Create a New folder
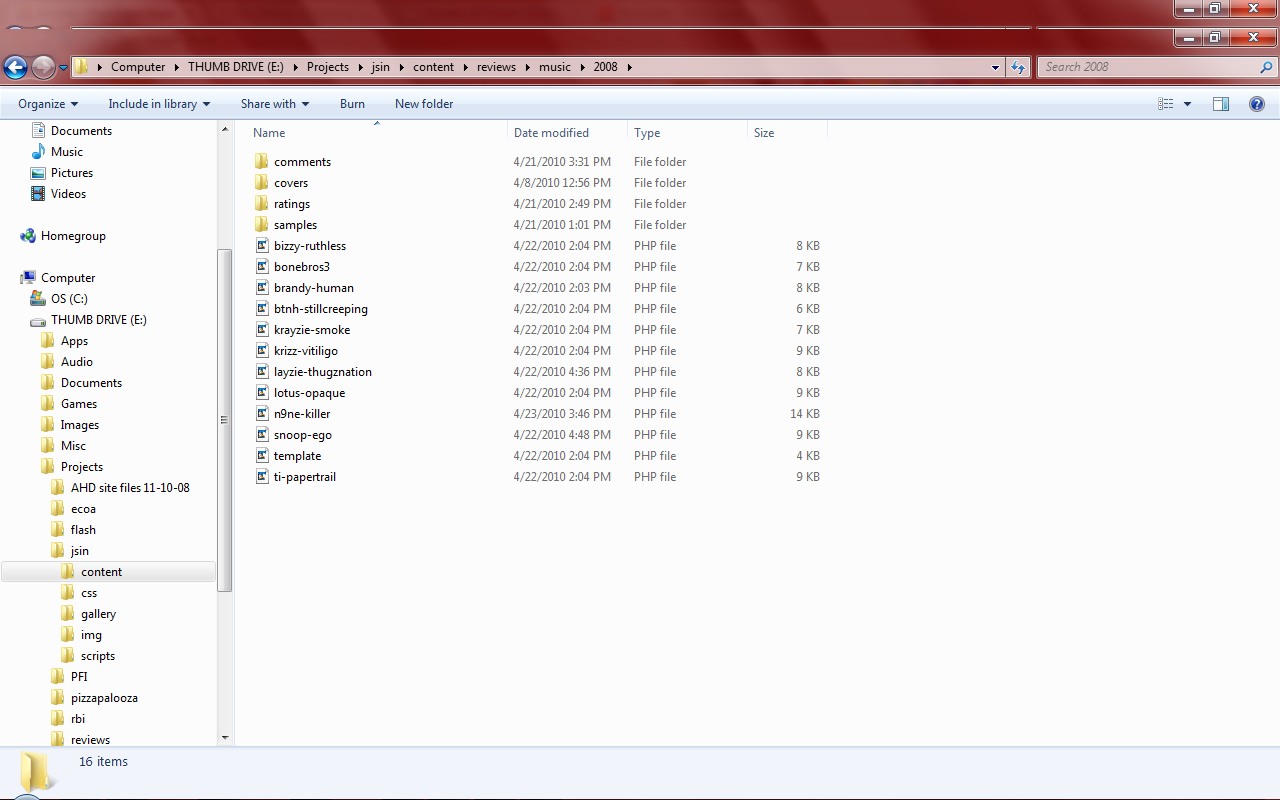1280x800 pixels. click(424, 104)
